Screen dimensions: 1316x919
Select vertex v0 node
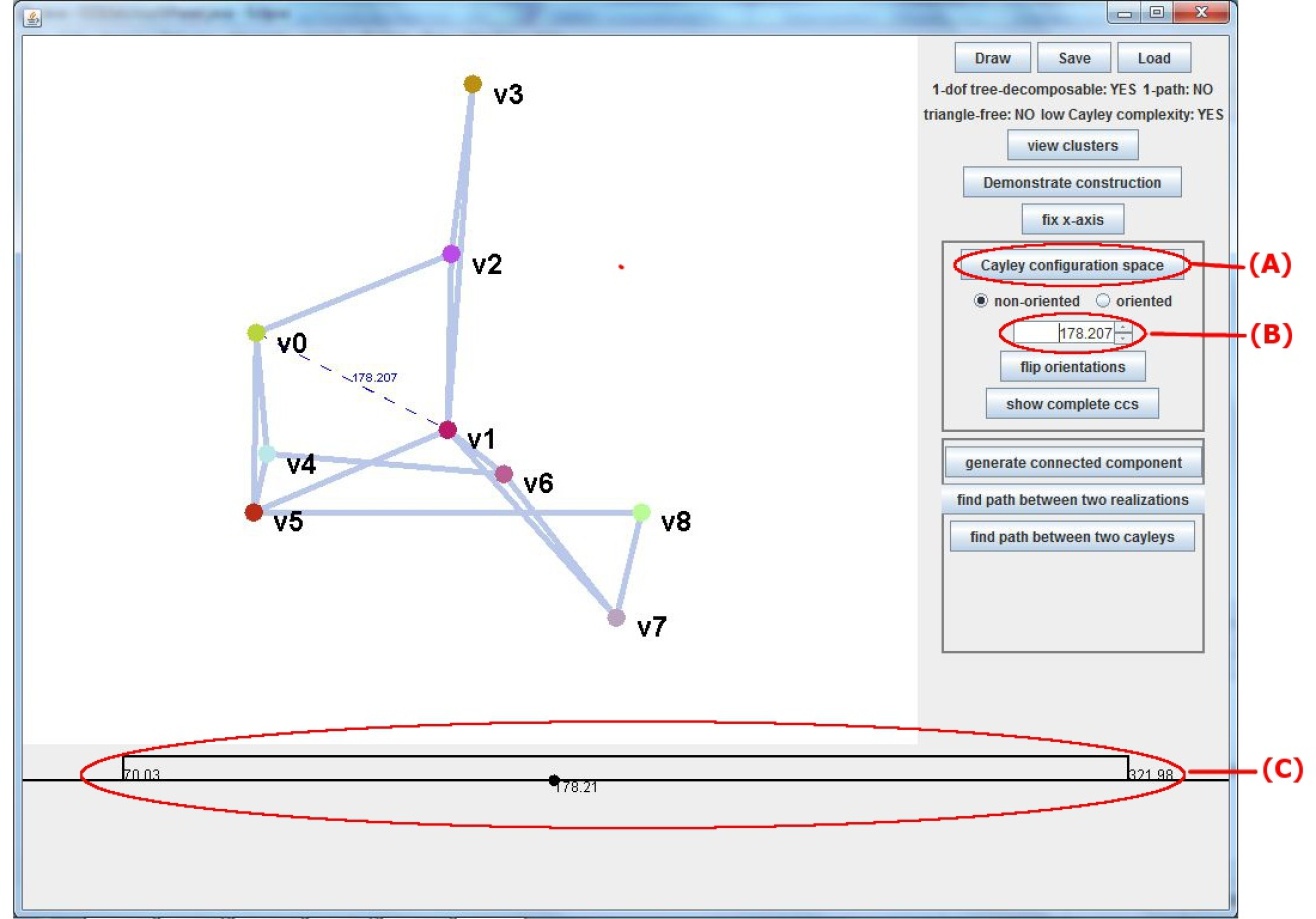[x=257, y=333]
